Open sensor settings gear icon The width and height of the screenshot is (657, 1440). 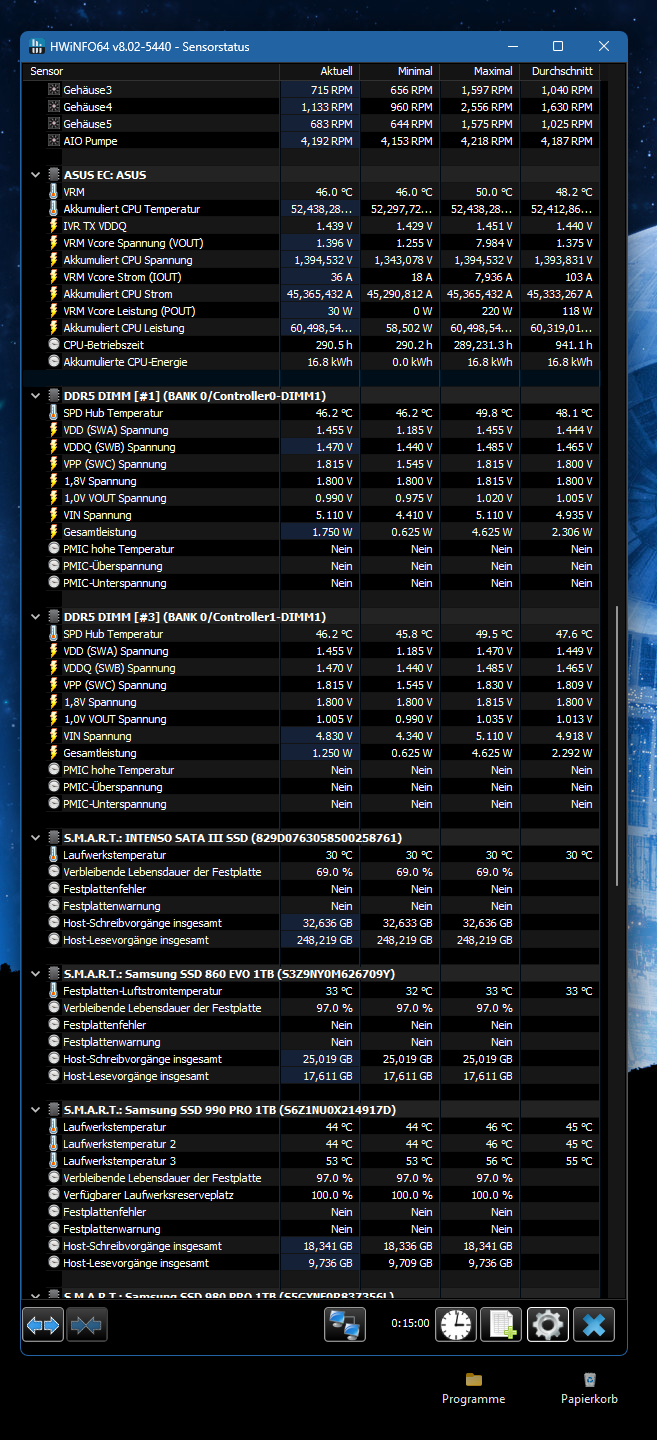(x=548, y=1325)
